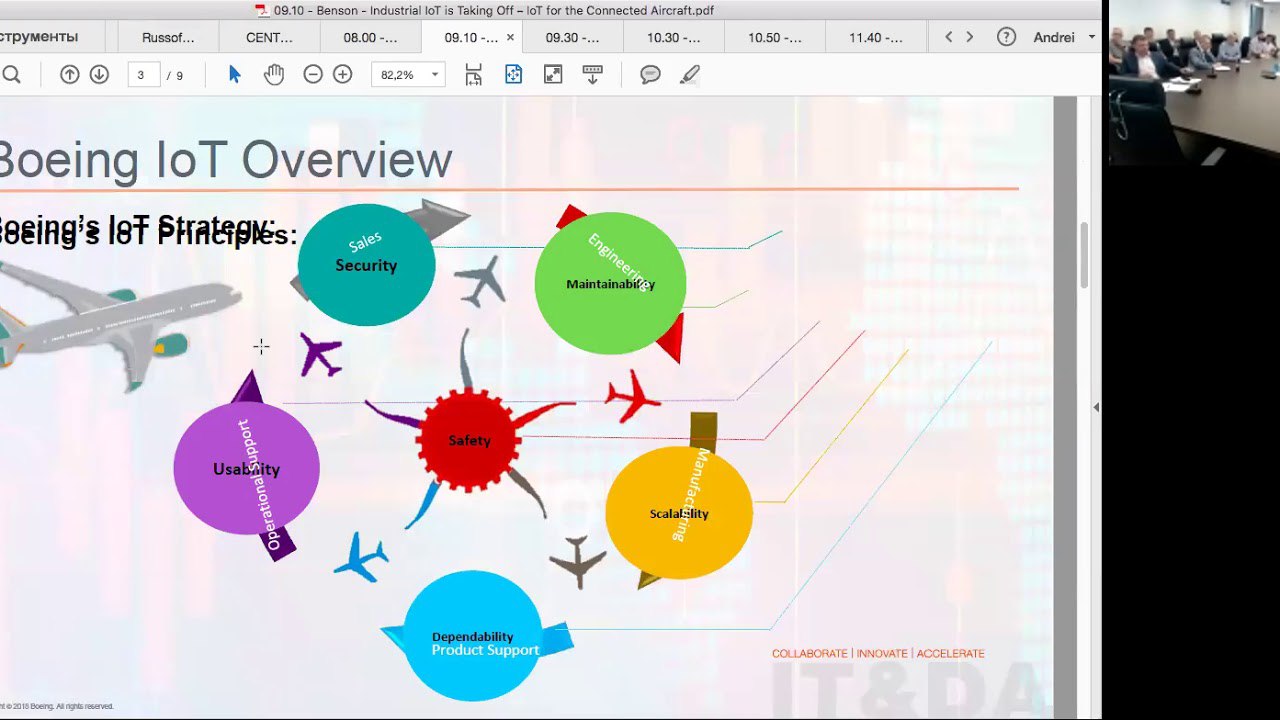Switch to the Инструменты tab
Viewport: 1280px width, 720px height.
40,37
